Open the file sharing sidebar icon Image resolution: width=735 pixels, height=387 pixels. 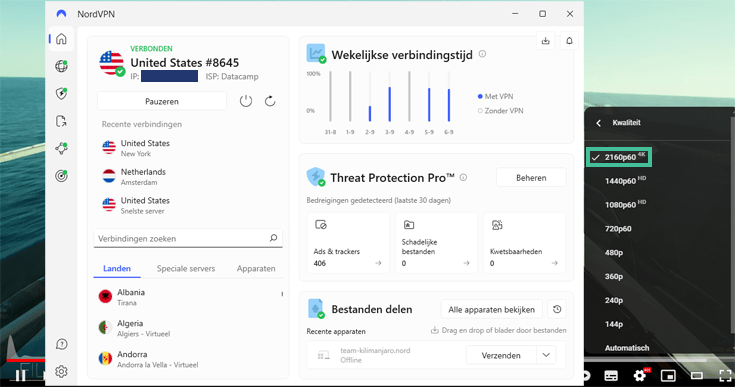pos(61,121)
